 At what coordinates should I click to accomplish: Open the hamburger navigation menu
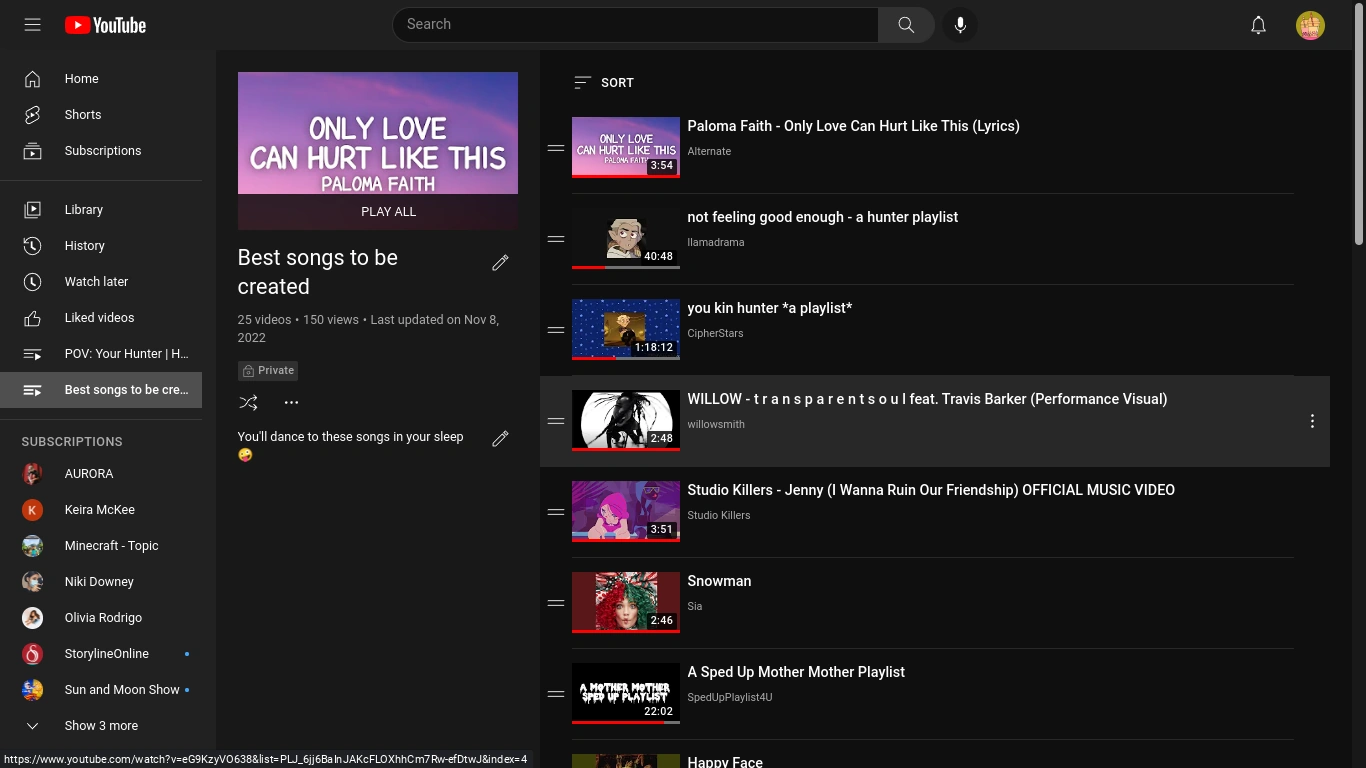[x=32, y=24]
